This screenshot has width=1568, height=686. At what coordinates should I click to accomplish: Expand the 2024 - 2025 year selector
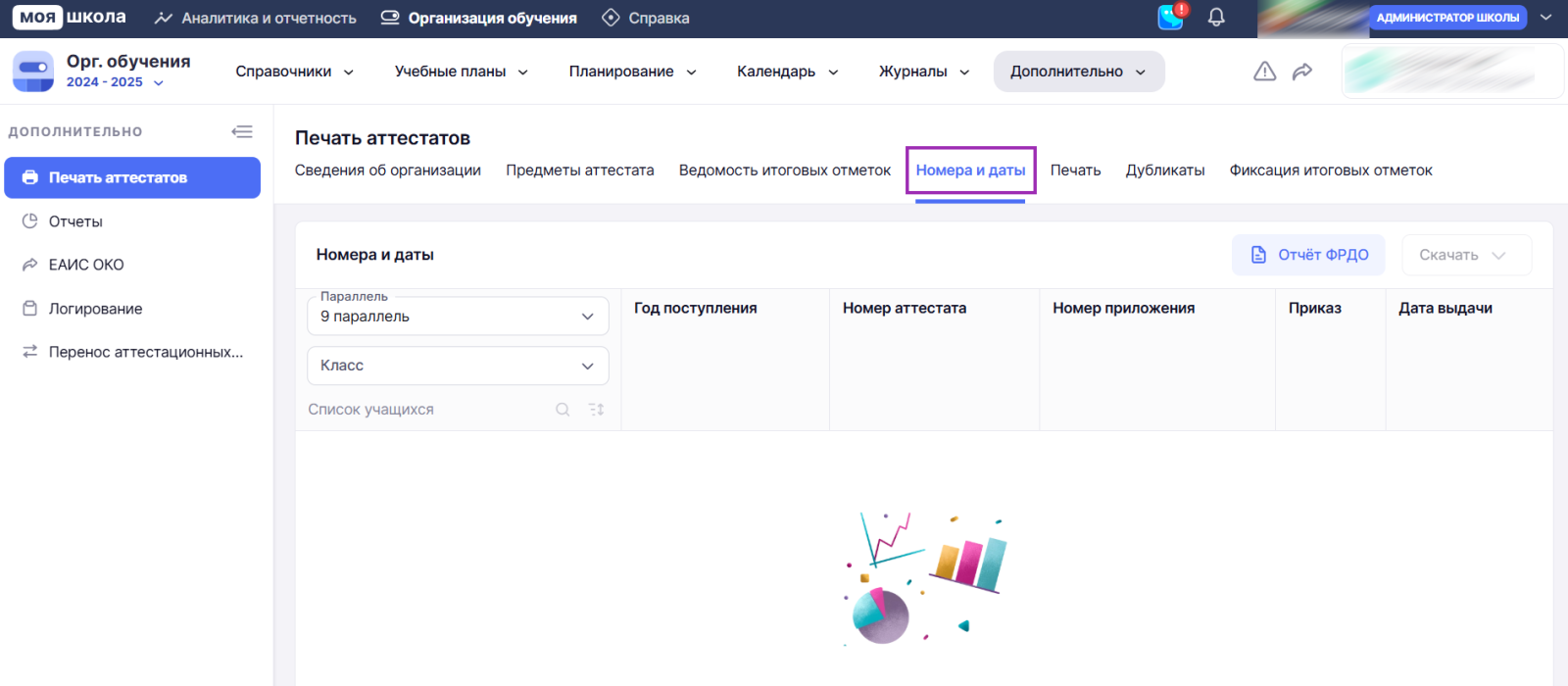pos(115,82)
